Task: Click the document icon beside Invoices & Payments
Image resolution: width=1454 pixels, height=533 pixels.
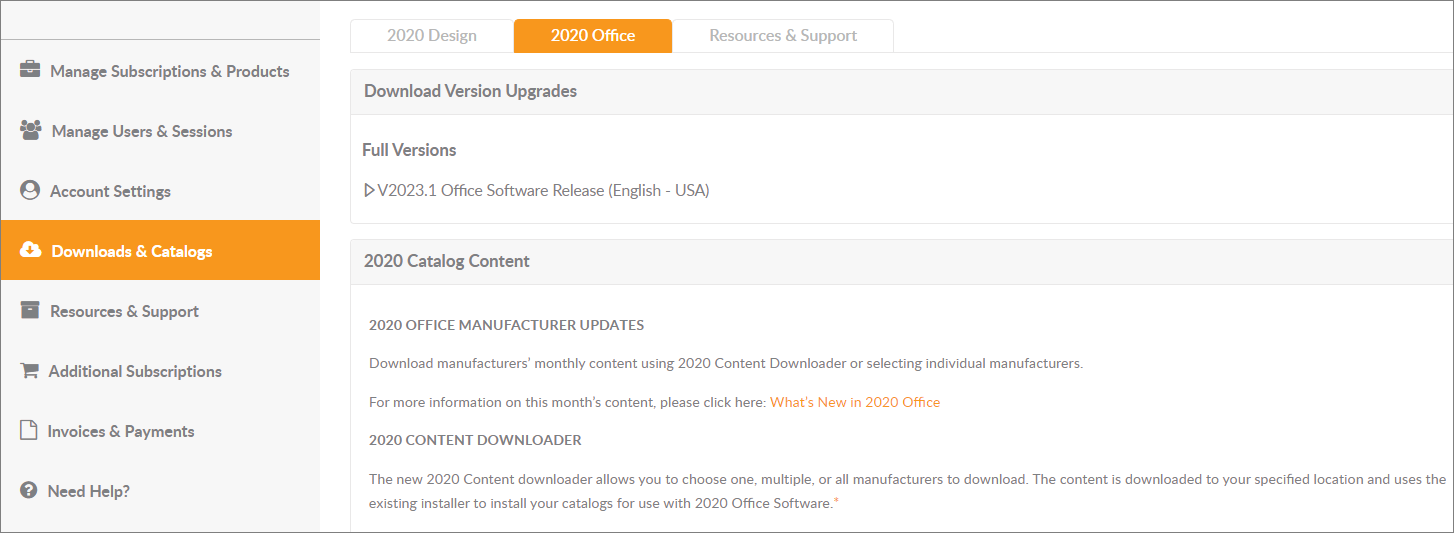Action: 28,430
